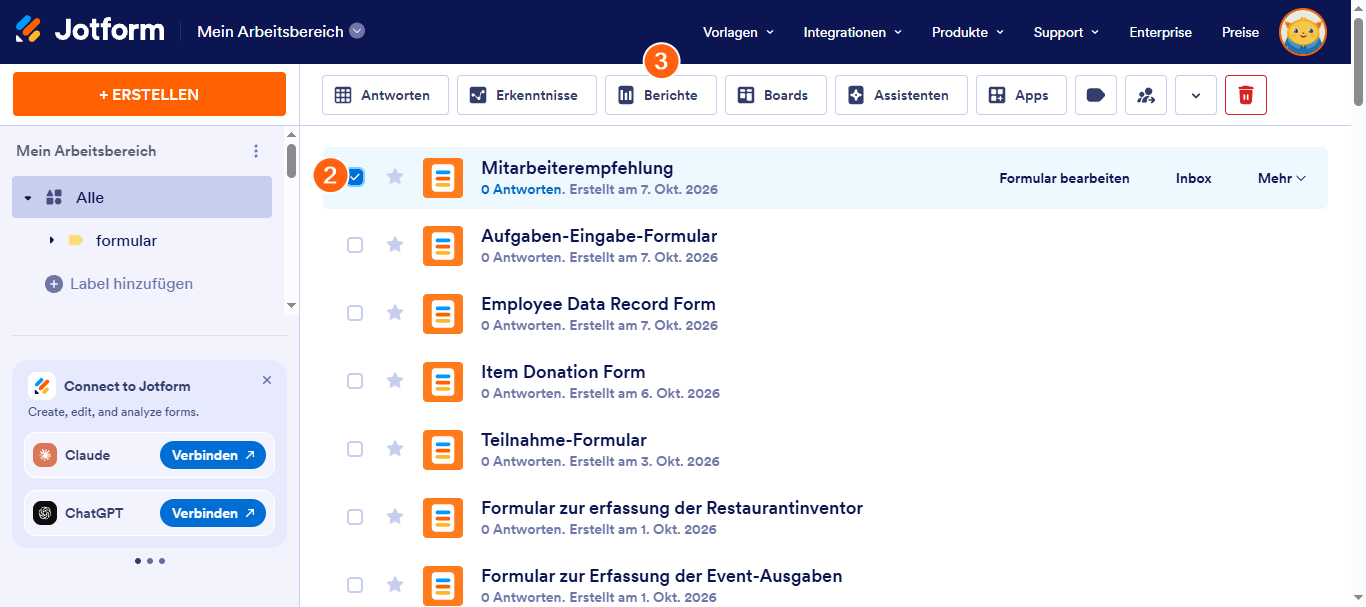Open Boards in the toolbar
Viewport: 1366px width, 607px height.
(776, 95)
